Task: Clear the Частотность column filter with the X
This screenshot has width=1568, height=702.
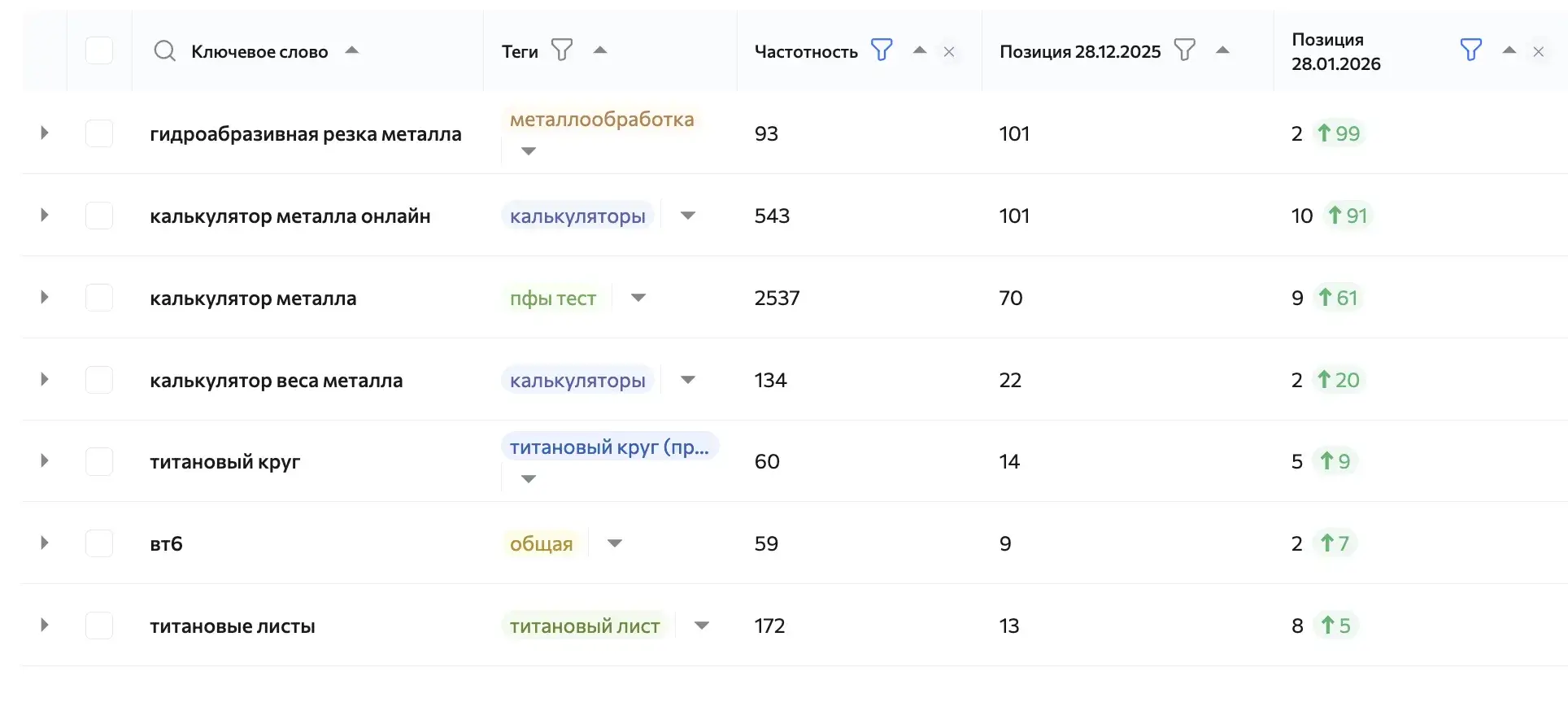Action: (x=949, y=51)
